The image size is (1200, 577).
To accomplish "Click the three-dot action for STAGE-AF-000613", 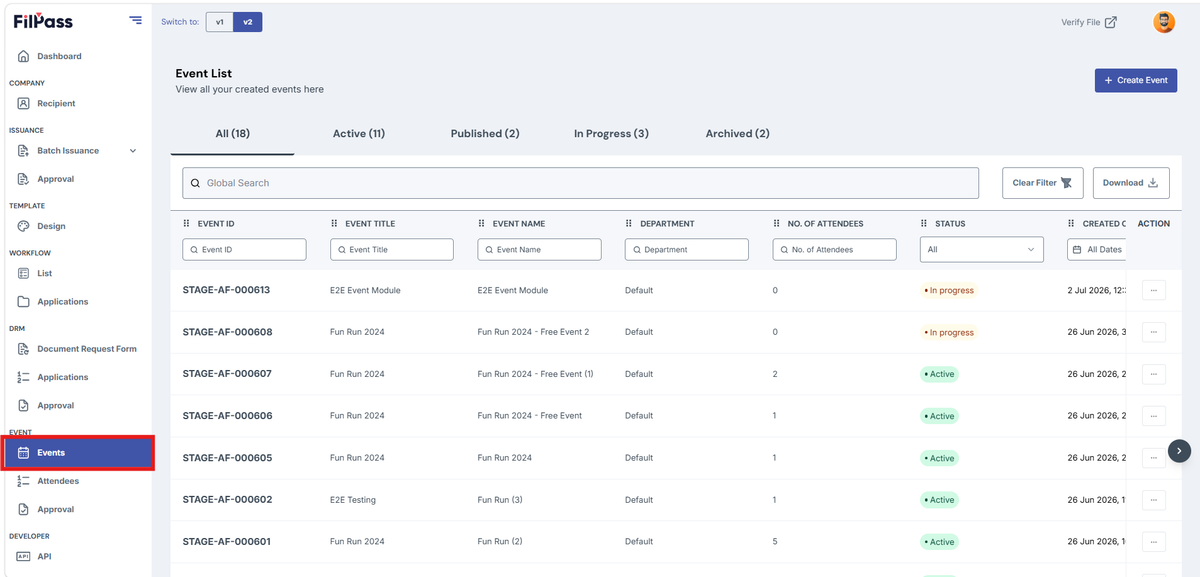I will 1154,290.
